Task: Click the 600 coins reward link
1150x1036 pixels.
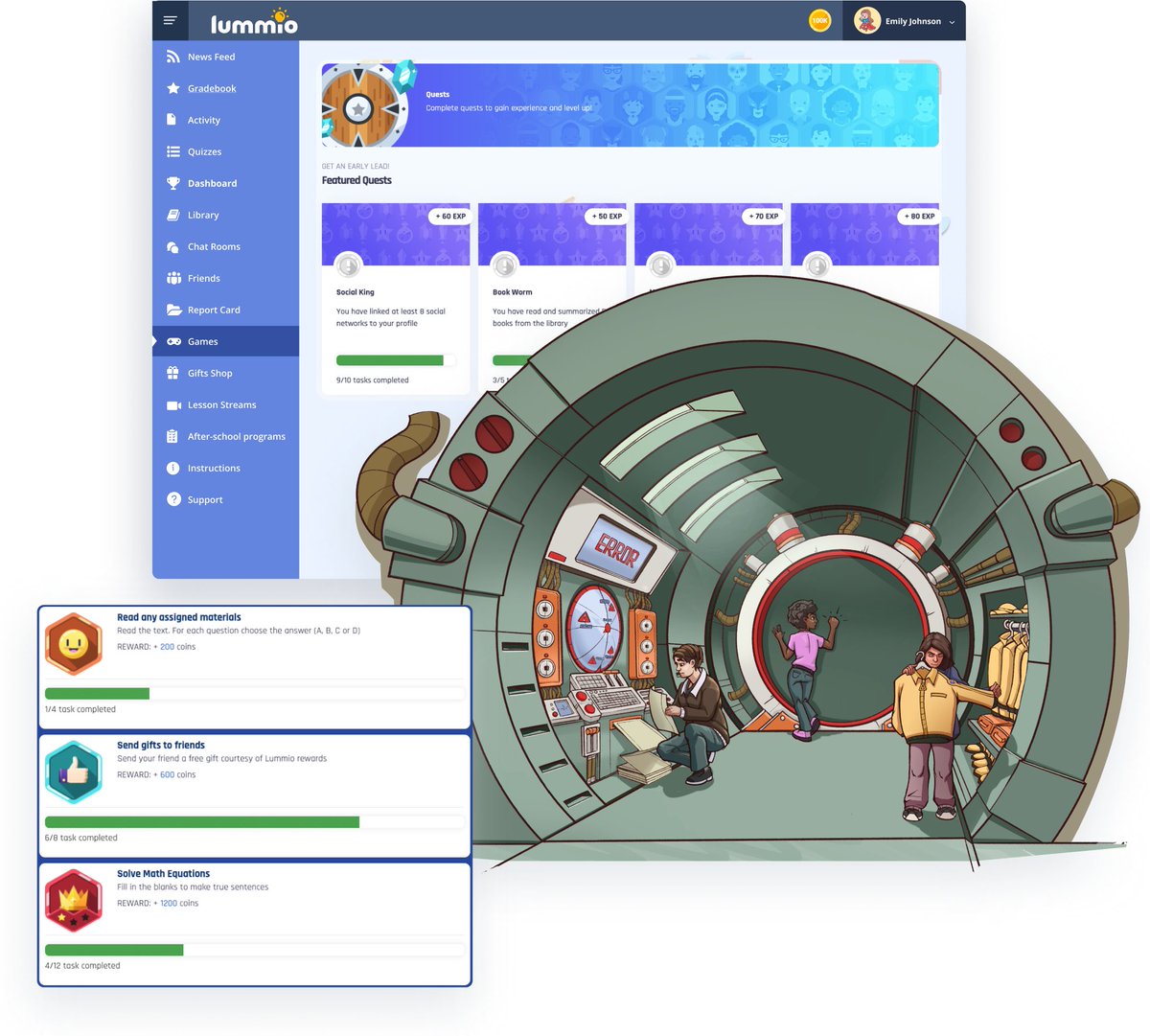Action: [x=167, y=774]
